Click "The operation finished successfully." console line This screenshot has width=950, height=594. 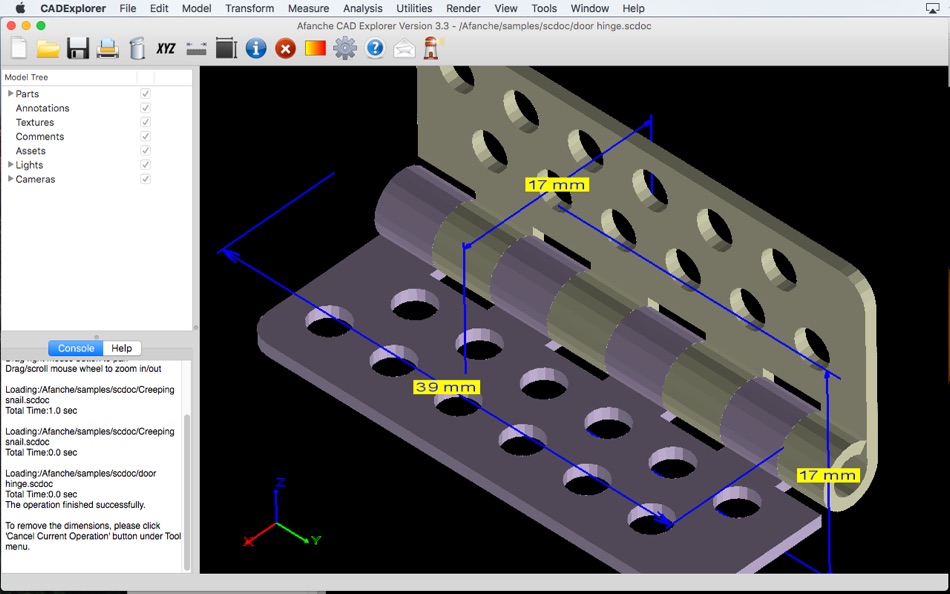[x=75, y=504]
